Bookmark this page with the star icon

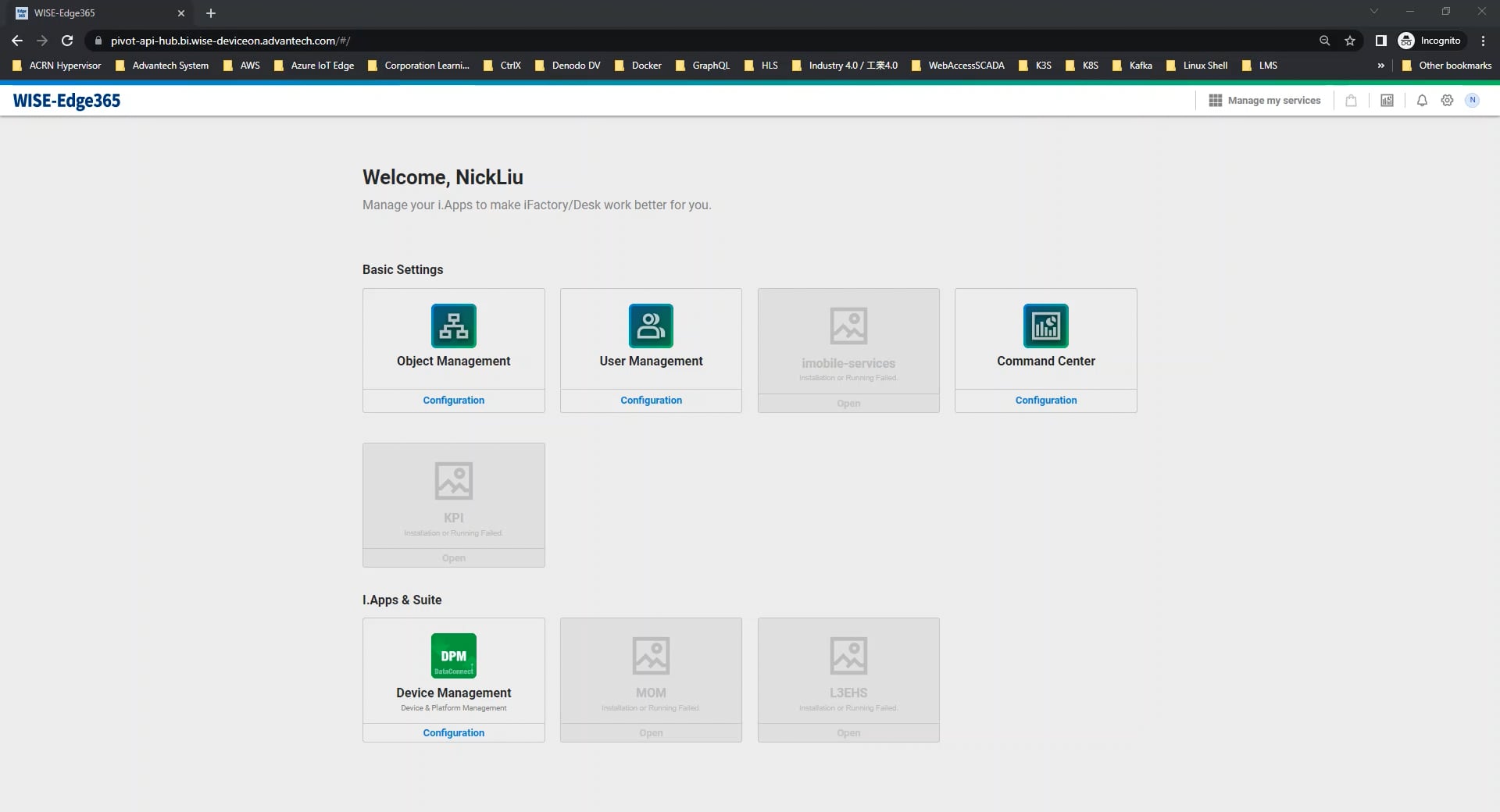(x=1349, y=41)
